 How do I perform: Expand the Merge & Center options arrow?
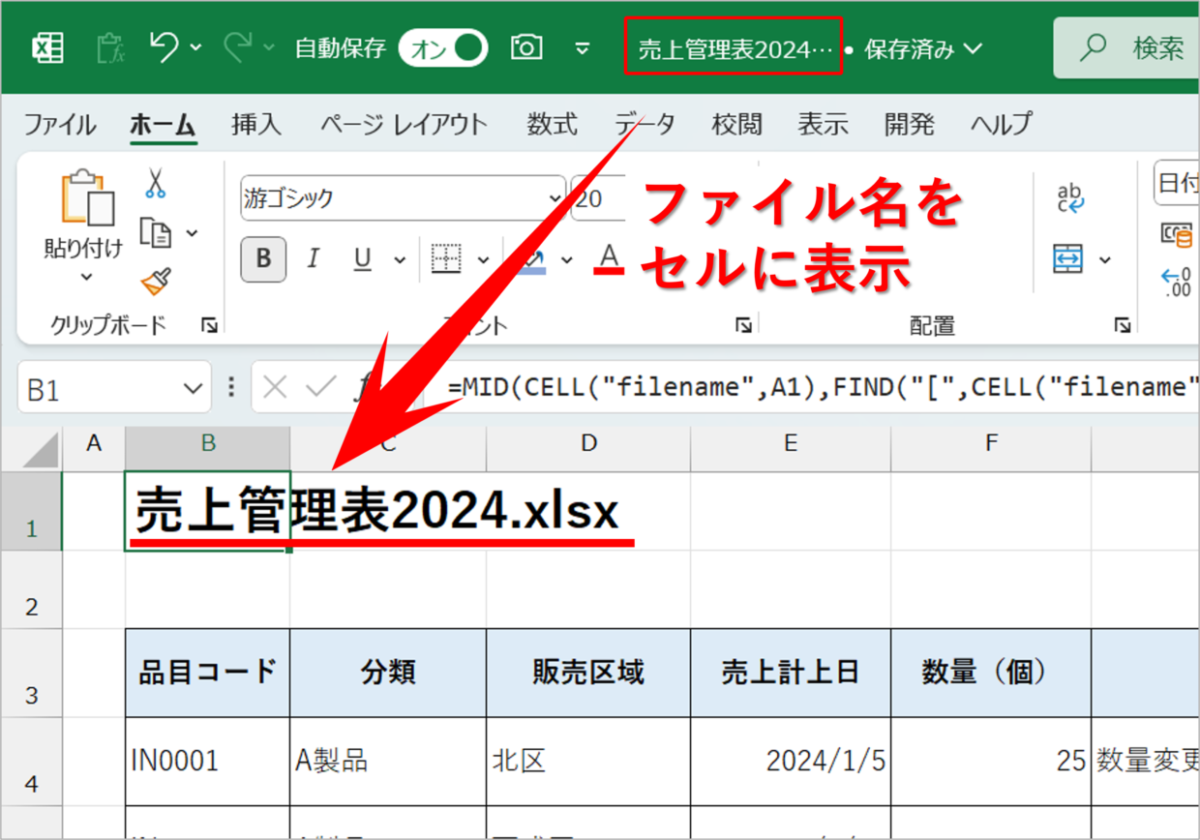click(x=1105, y=258)
